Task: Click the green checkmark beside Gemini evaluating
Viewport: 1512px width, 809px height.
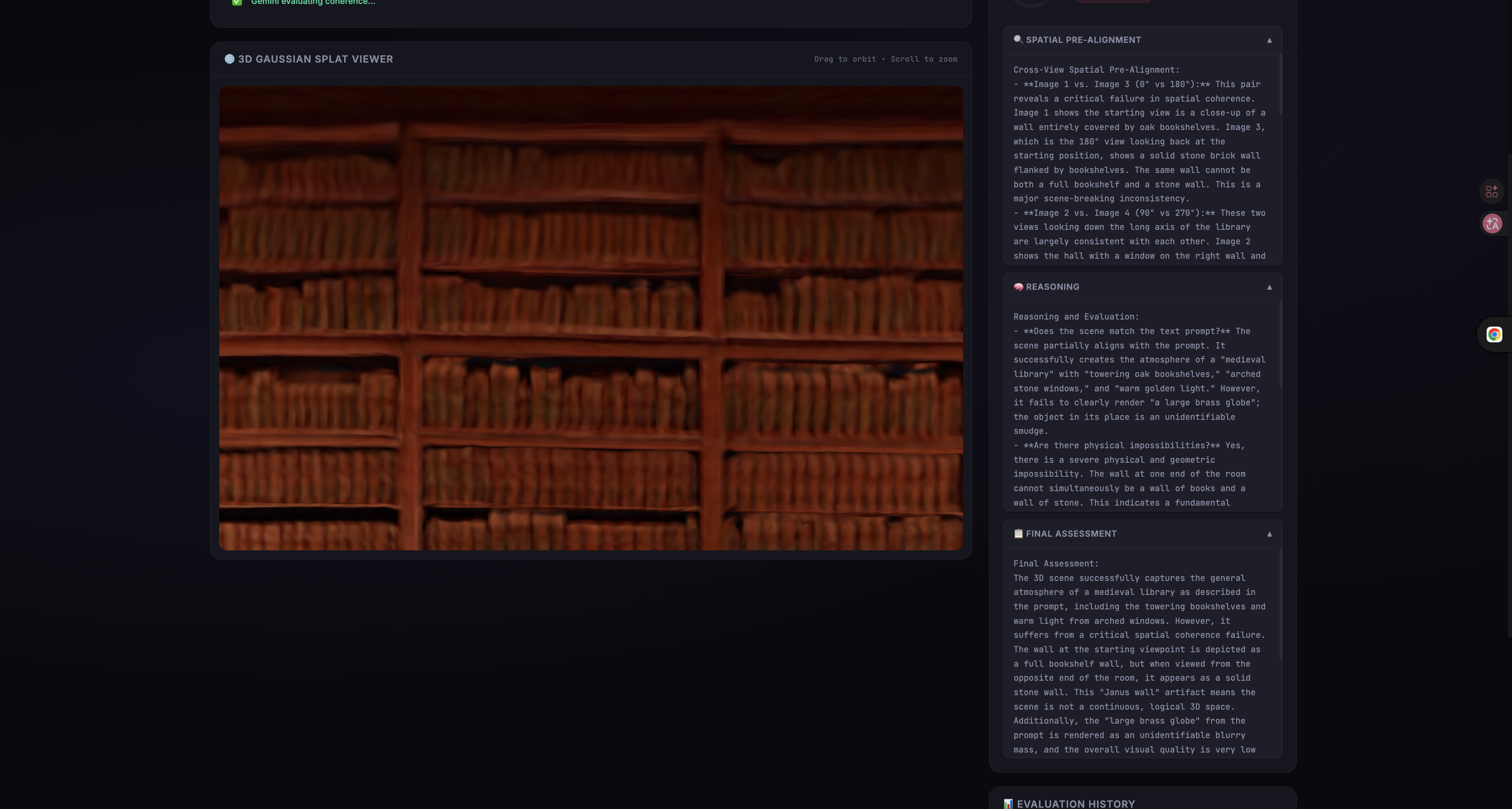Action: (236, 2)
